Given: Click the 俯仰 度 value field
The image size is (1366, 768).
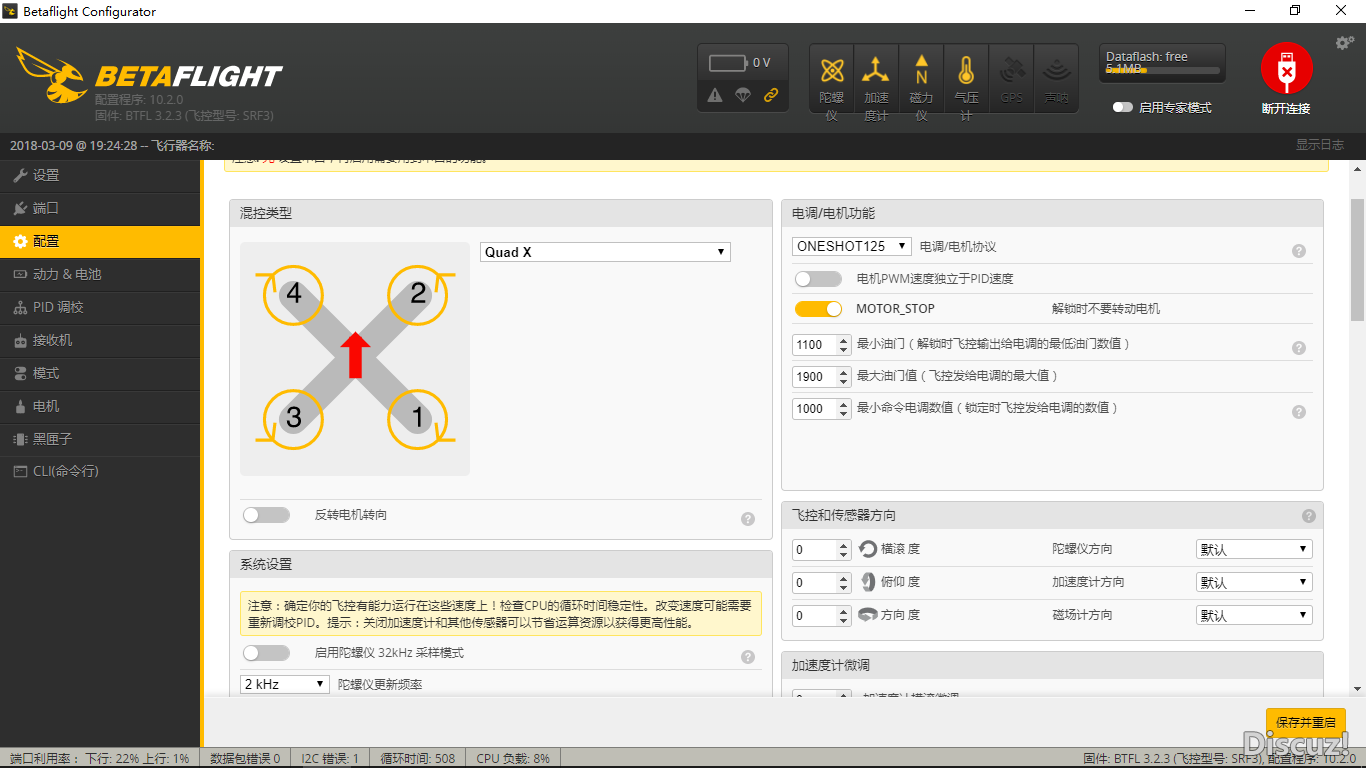Looking at the screenshot, I should (x=821, y=583).
